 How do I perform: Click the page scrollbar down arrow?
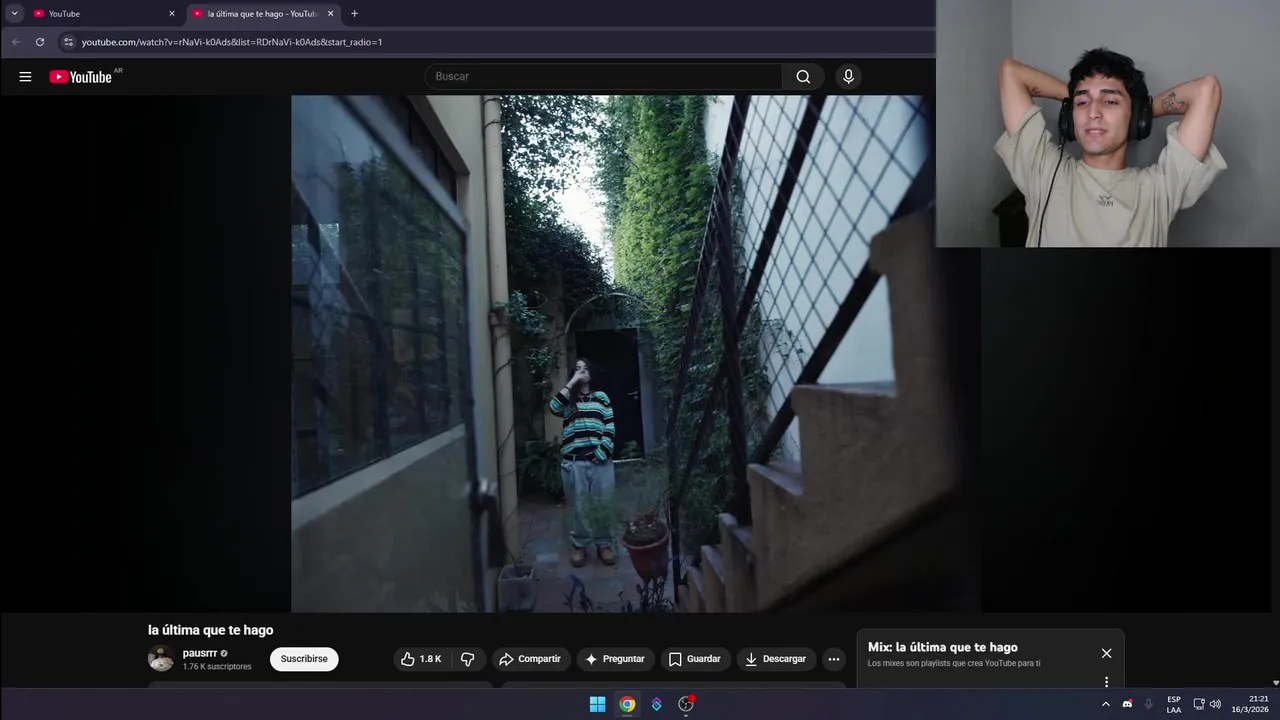point(1275,683)
